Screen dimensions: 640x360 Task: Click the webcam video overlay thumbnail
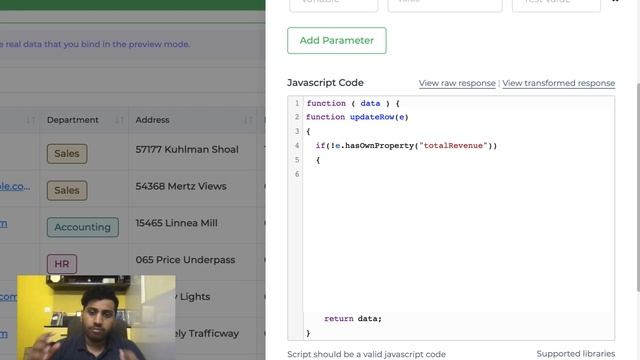pos(96,317)
